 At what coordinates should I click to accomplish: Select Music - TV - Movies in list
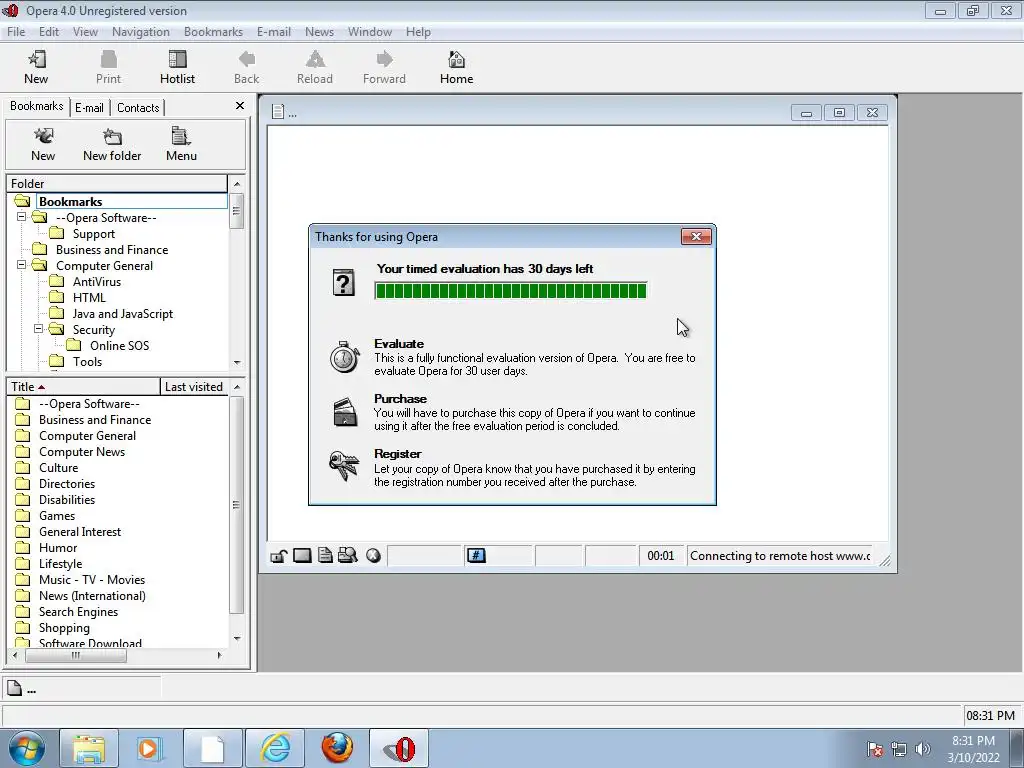click(x=92, y=580)
